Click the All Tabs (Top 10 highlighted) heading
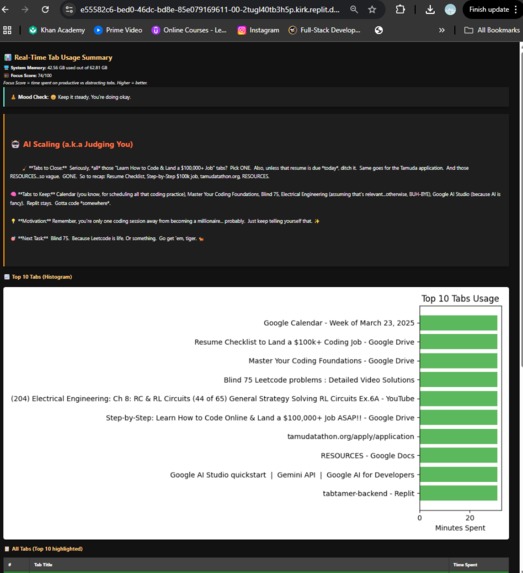Image resolution: width=523 pixels, height=573 pixels. pos(43,549)
